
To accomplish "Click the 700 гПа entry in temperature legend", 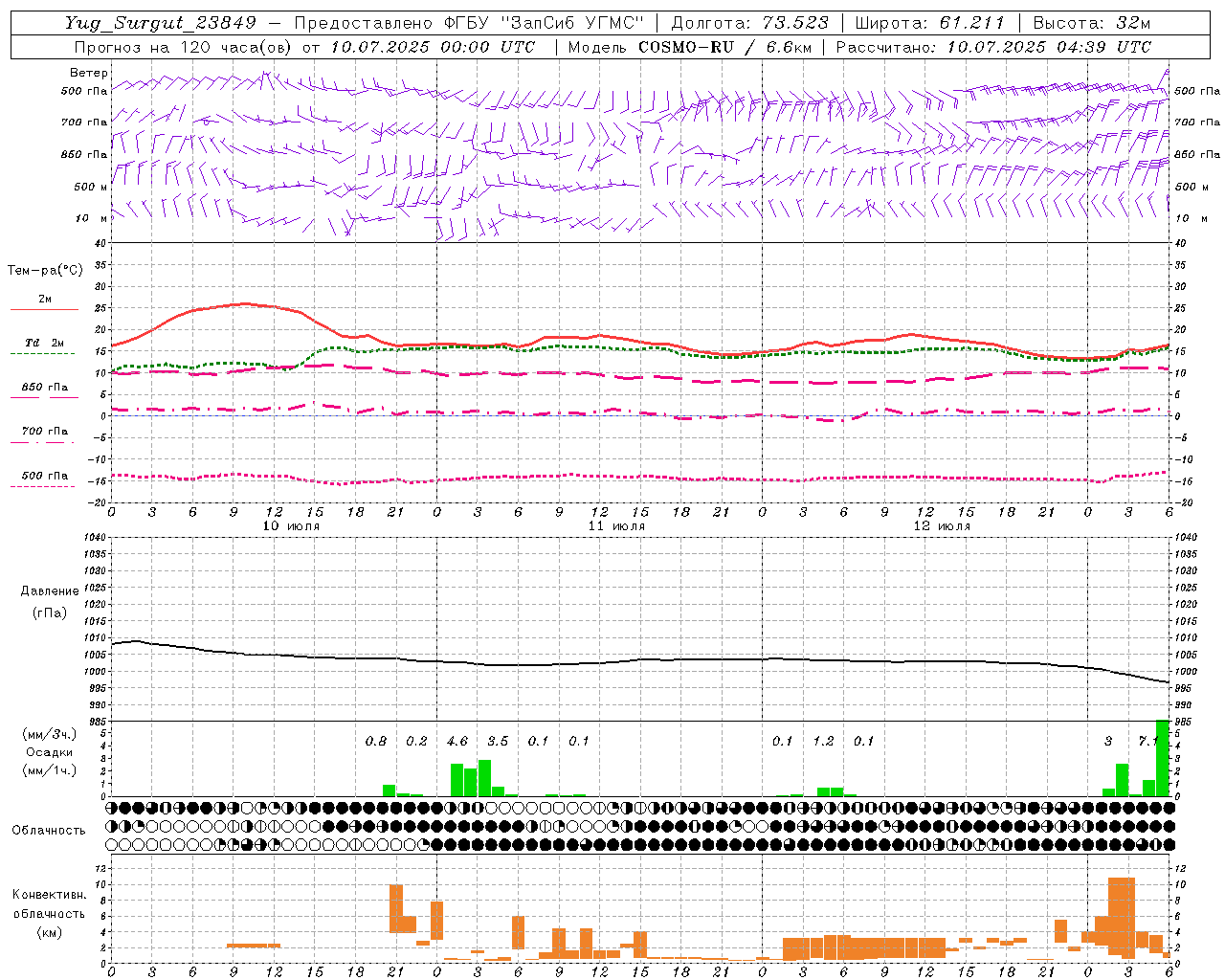I will tap(45, 431).
